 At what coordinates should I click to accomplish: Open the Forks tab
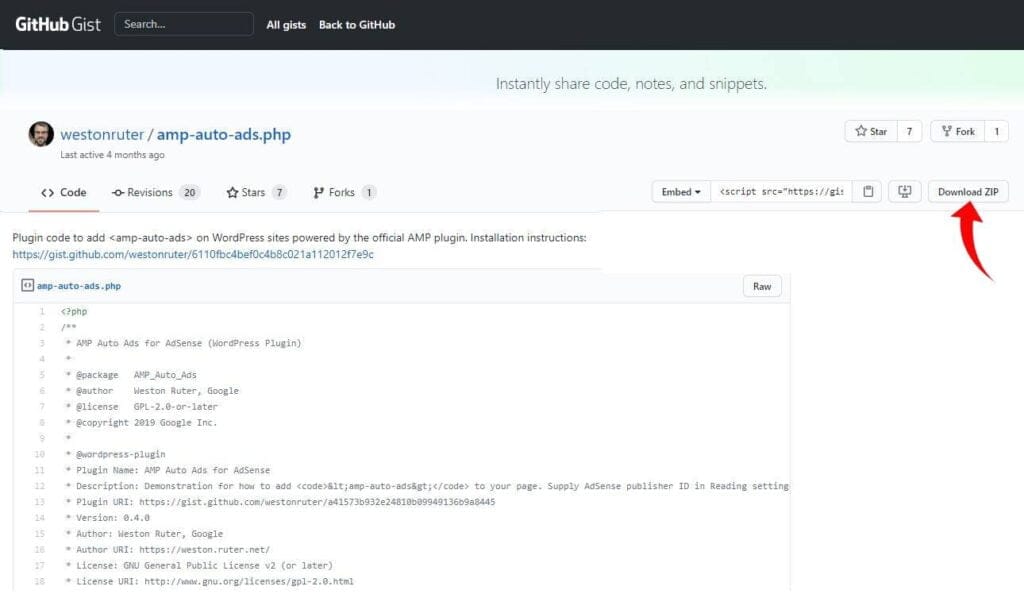point(344,193)
